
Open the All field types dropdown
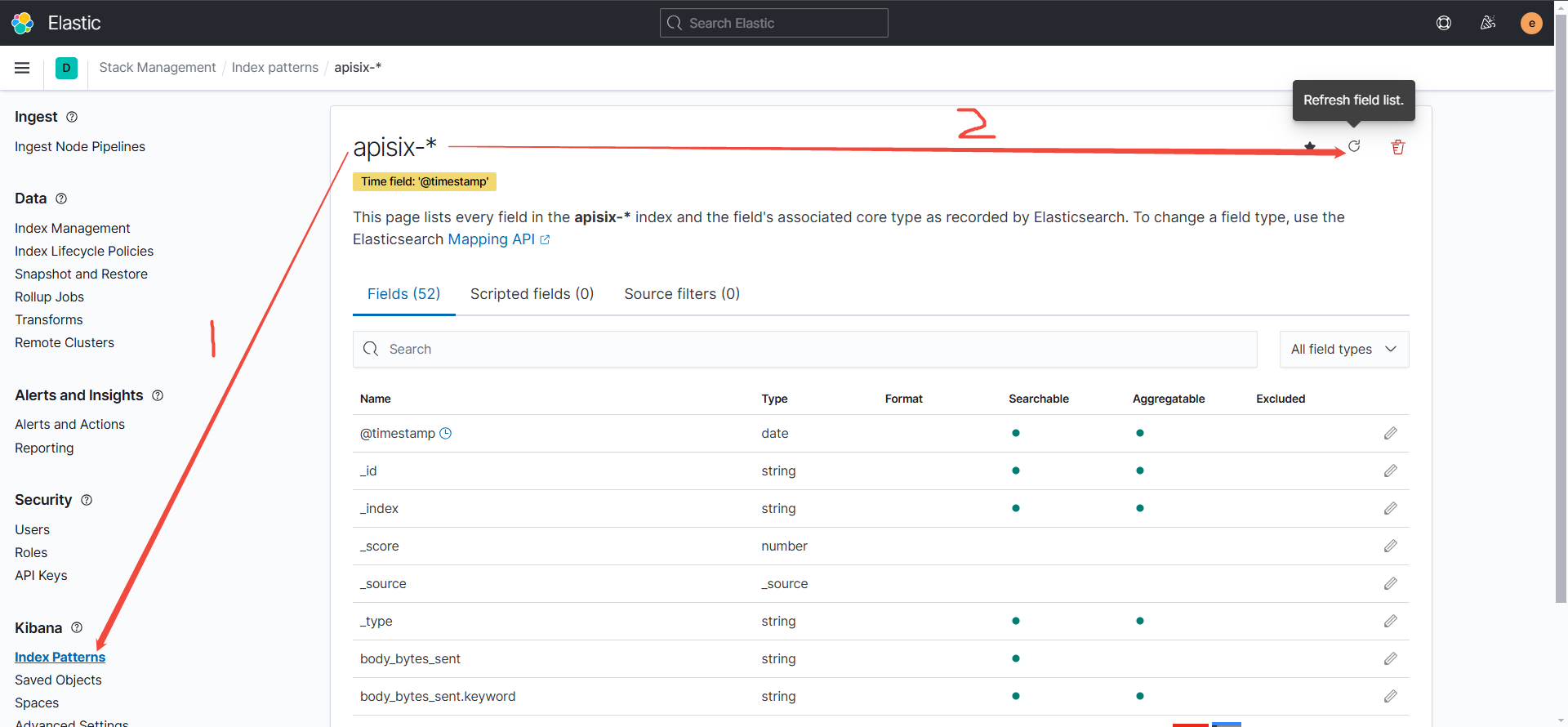coord(1344,350)
